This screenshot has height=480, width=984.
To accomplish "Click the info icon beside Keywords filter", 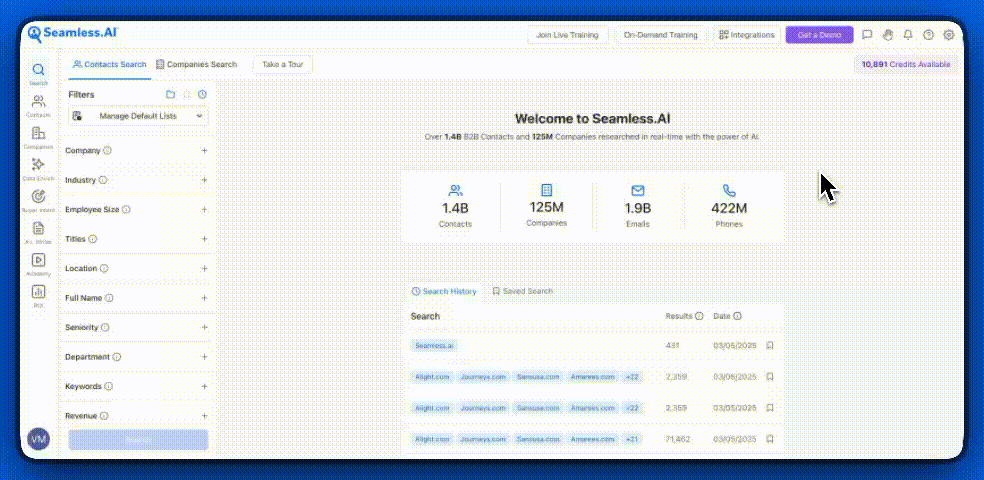I will 109,387.
